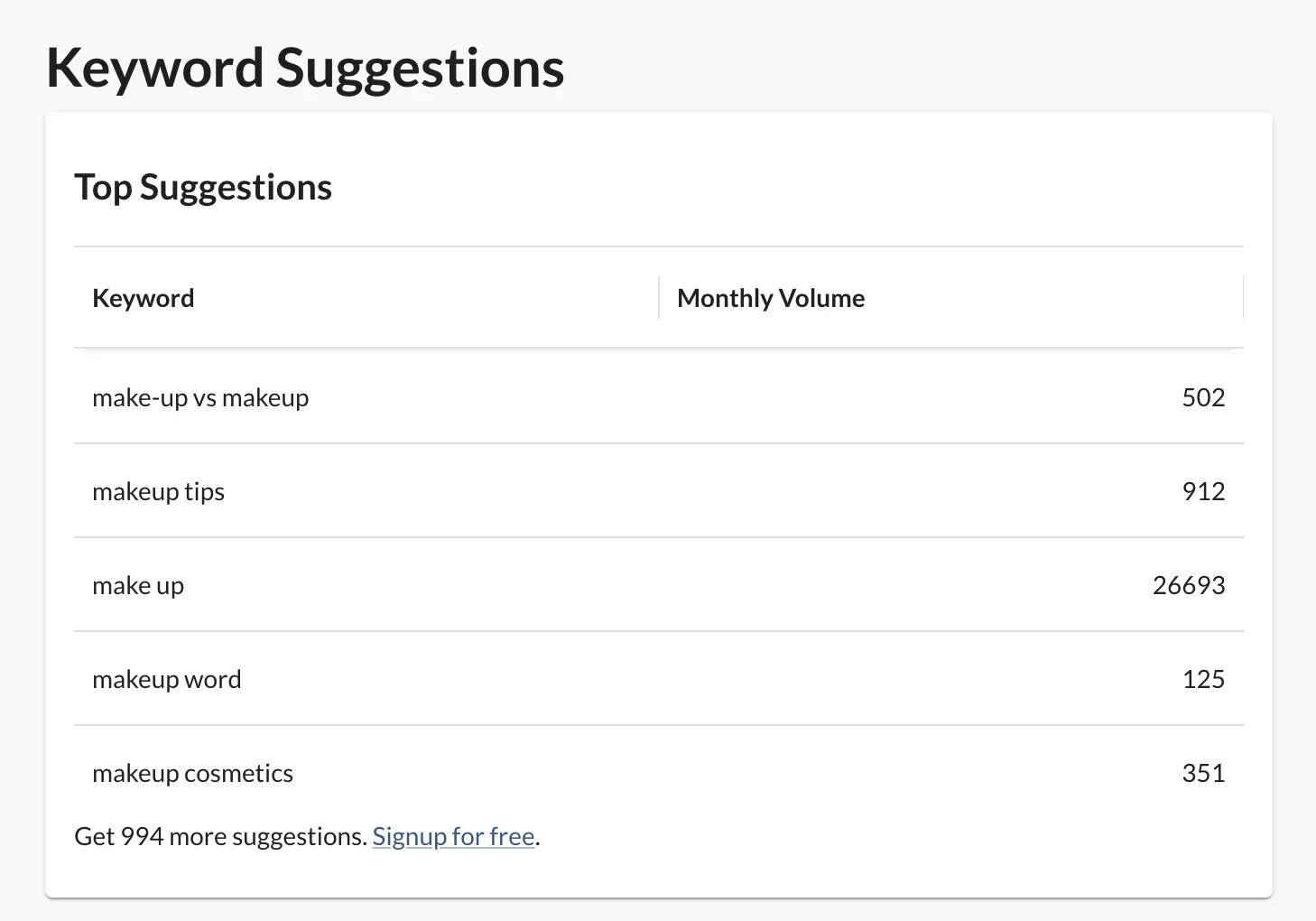The width and height of the screenshot is (1316, 921).
Task: Pick the 'makeup word' keyword entry
Action: (167, 680)
